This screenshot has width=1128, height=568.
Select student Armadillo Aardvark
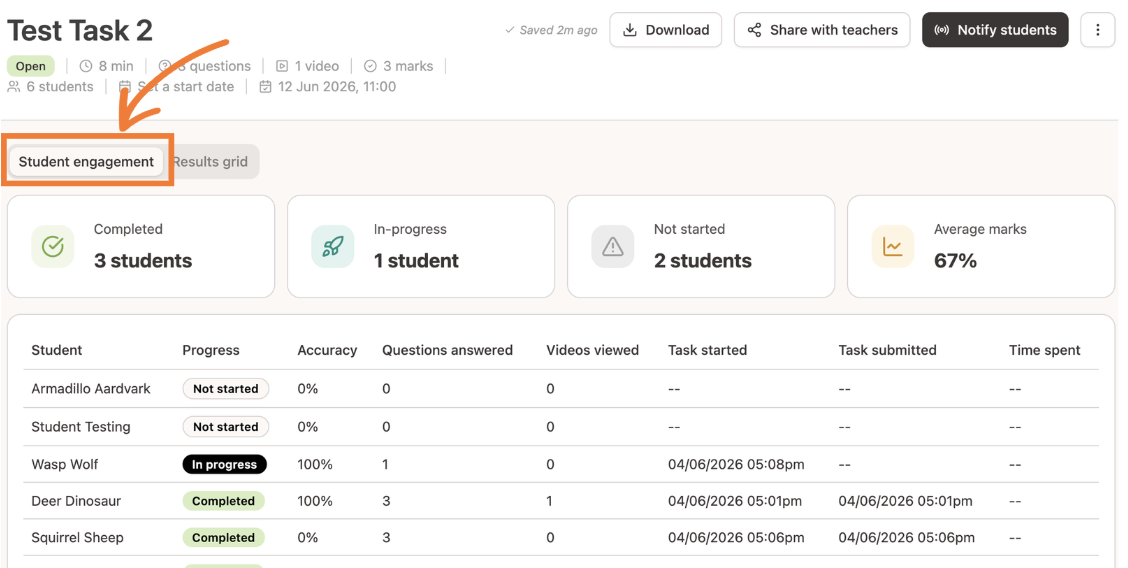click(x=91, y=388)
